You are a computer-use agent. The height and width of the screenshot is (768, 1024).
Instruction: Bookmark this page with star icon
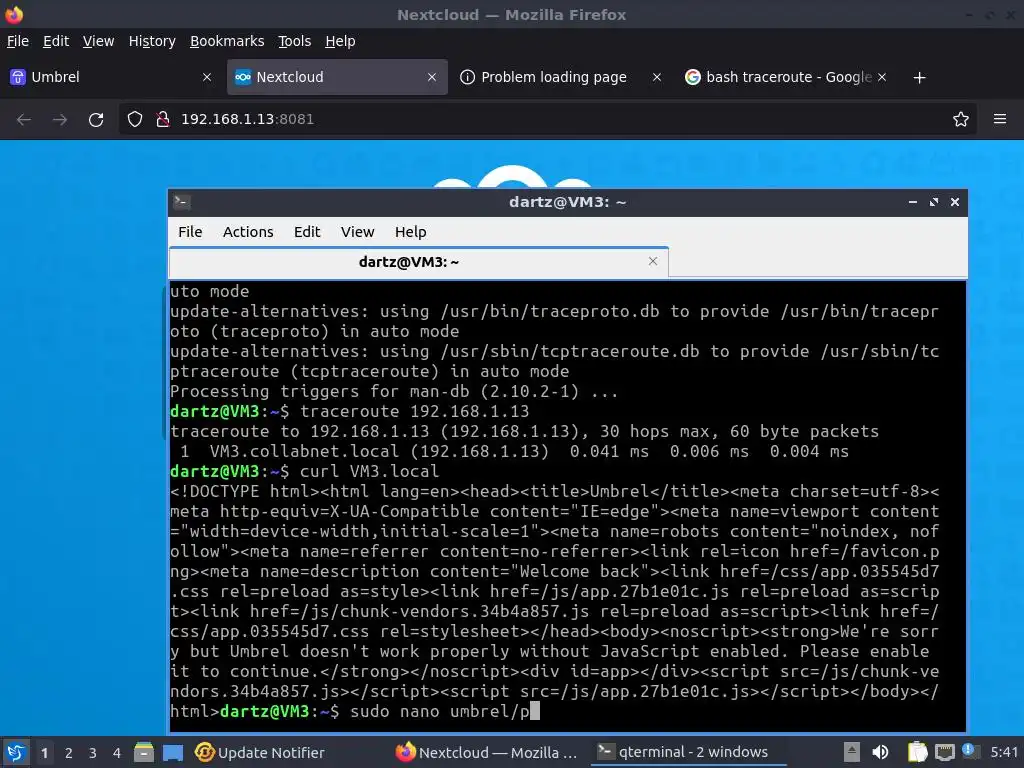click(x=961, y=120)
